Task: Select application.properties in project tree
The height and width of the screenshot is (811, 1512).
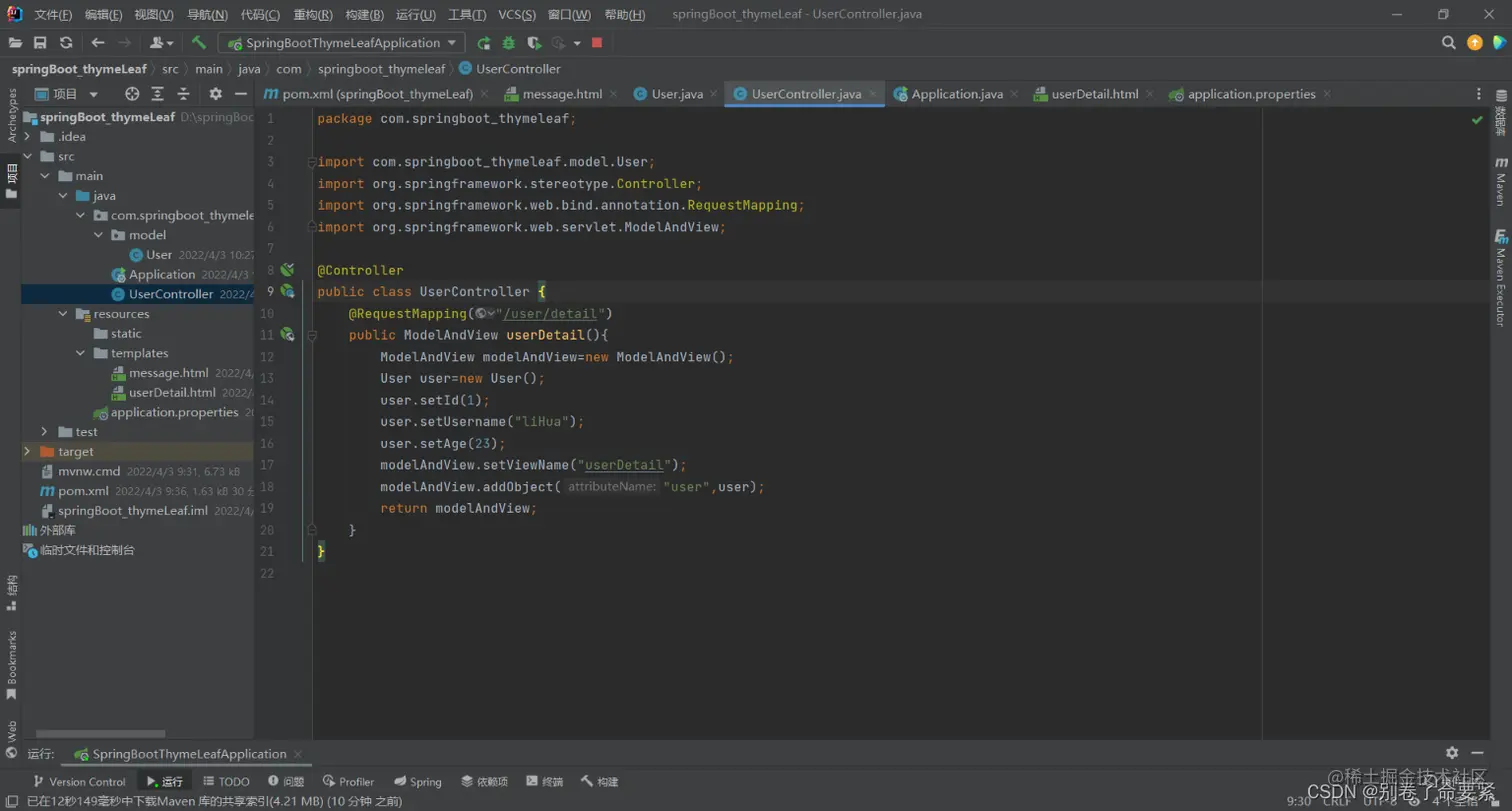Action: pyautogui.click(x=175, y=412)
